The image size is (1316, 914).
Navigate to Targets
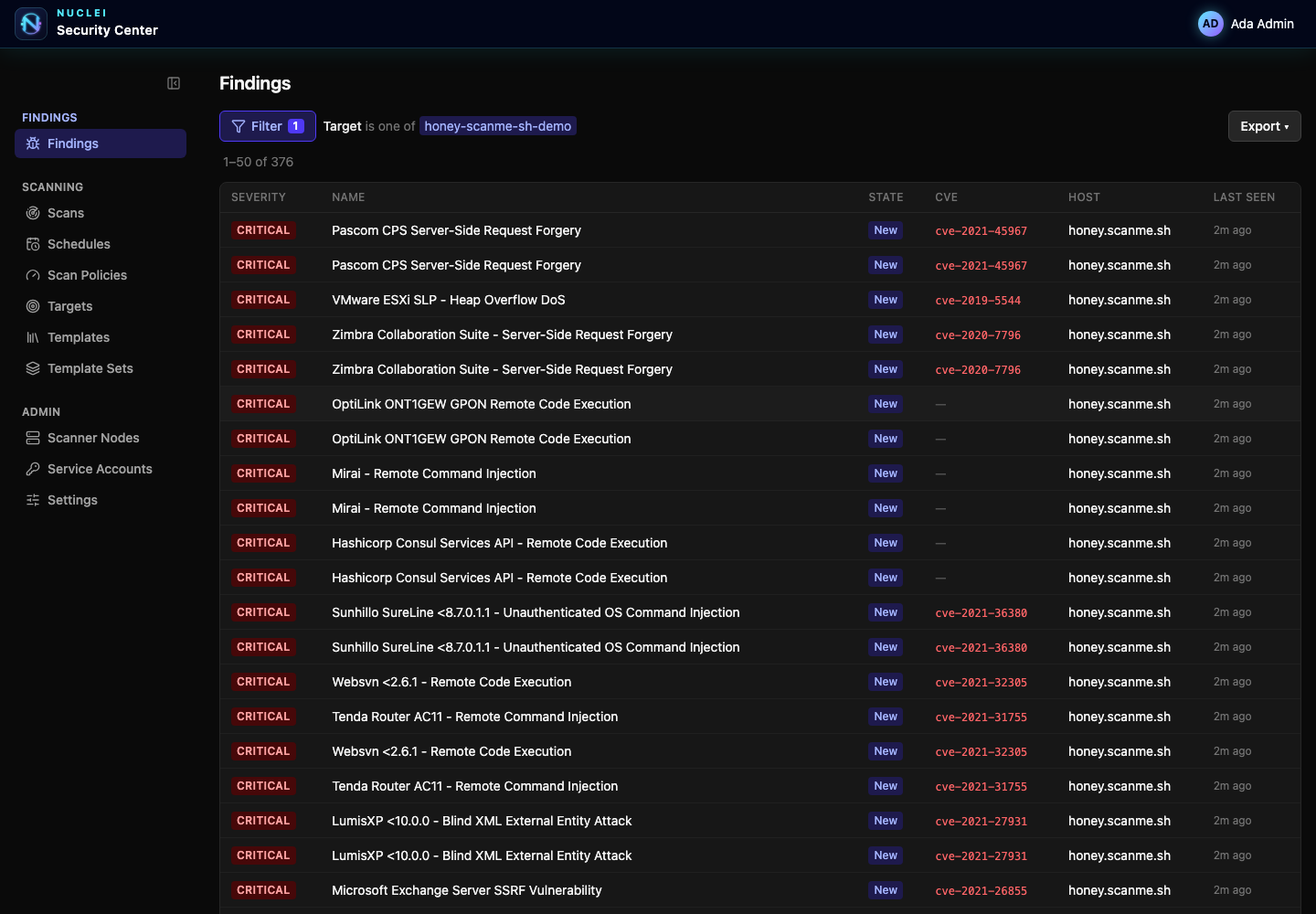pyautogui.click(x=101, y=306)
